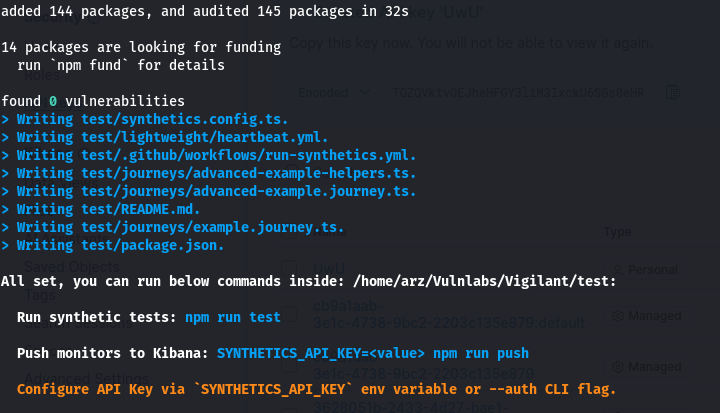720x413 pixels.
Task: Click the npm run test command text
Action: 233,317
